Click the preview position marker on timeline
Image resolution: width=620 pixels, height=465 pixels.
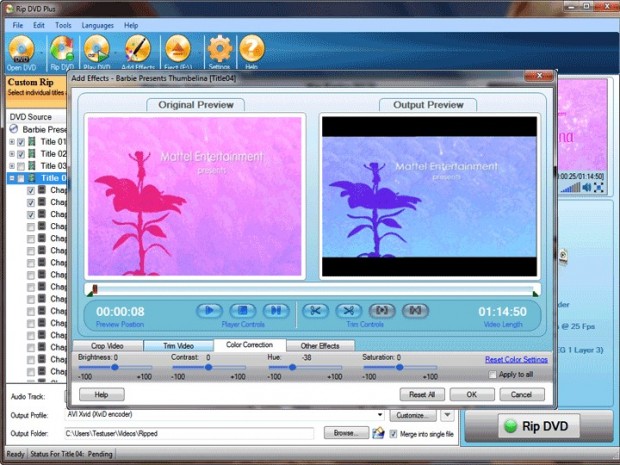coord(95,289)
